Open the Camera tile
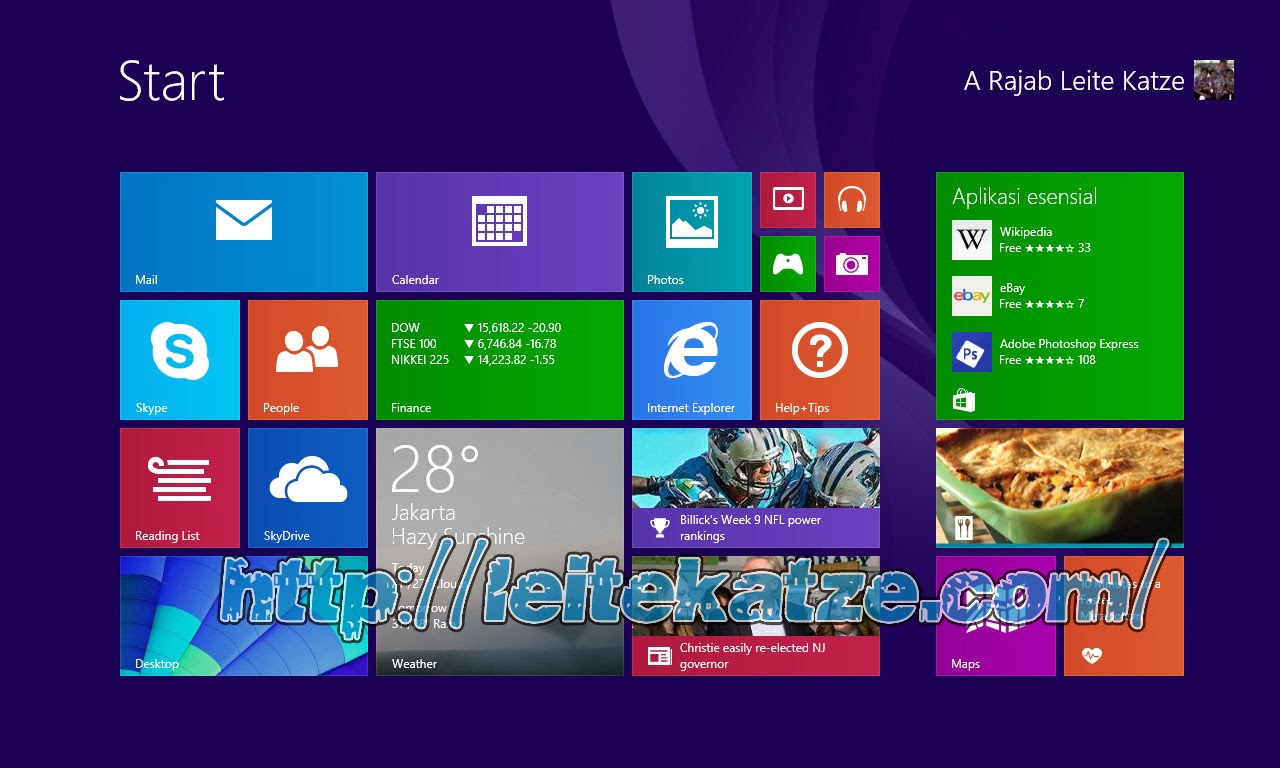 [852, 264]
